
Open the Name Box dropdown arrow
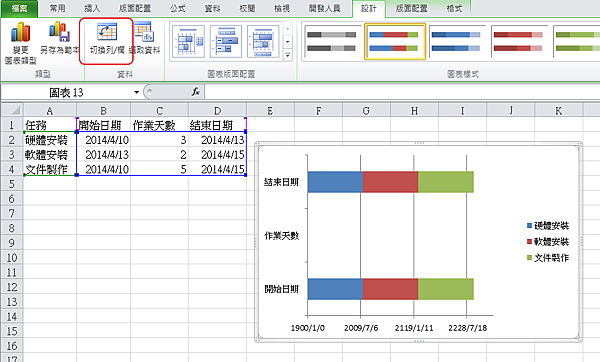[136, 92]
